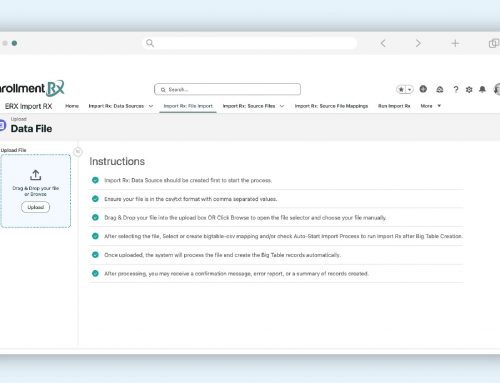Click inside the Salesforce Search box

[x=227, y=89]
